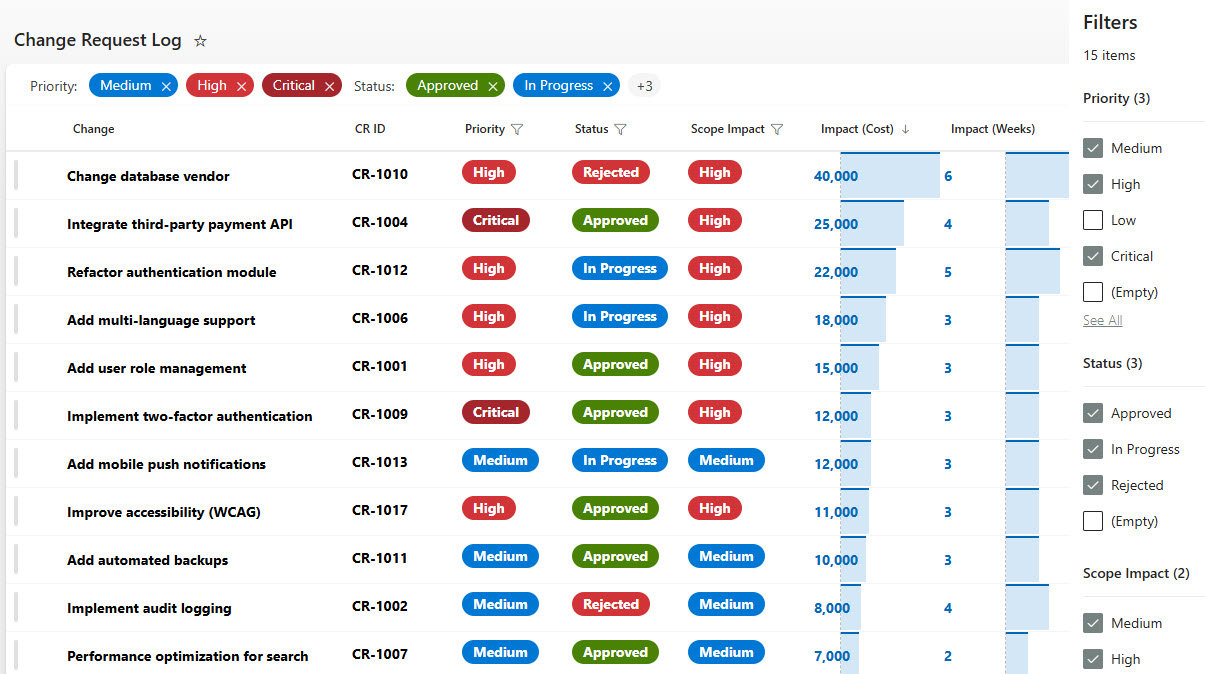Open the Scope Impact column filter icon

[777, 130]
